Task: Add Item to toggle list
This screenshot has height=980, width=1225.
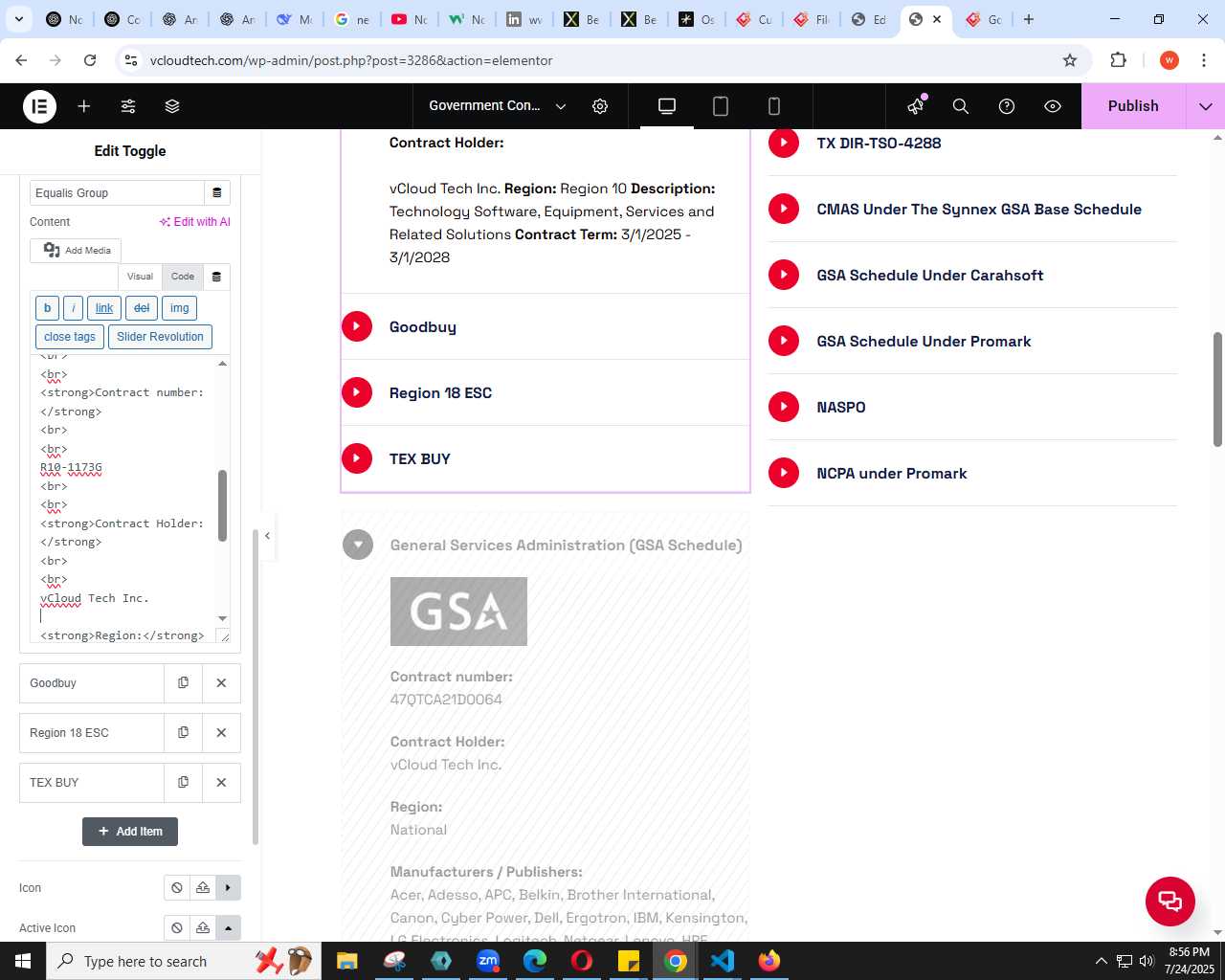Action: (x=130, y=832)
